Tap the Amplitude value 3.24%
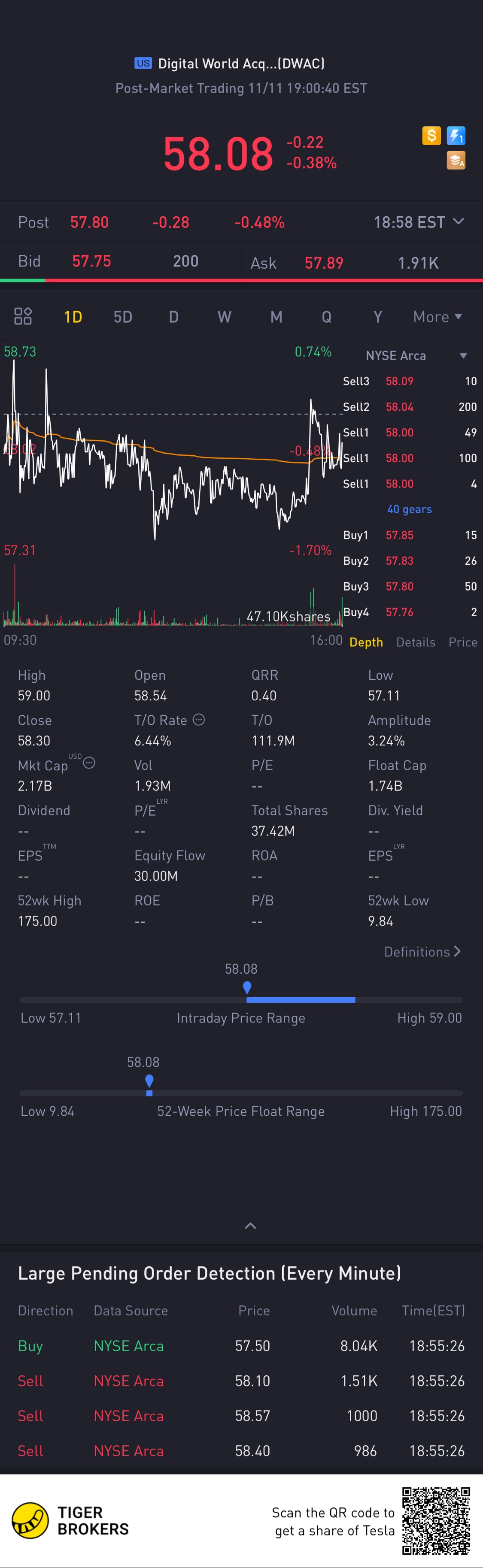 (x=386, y=741)
